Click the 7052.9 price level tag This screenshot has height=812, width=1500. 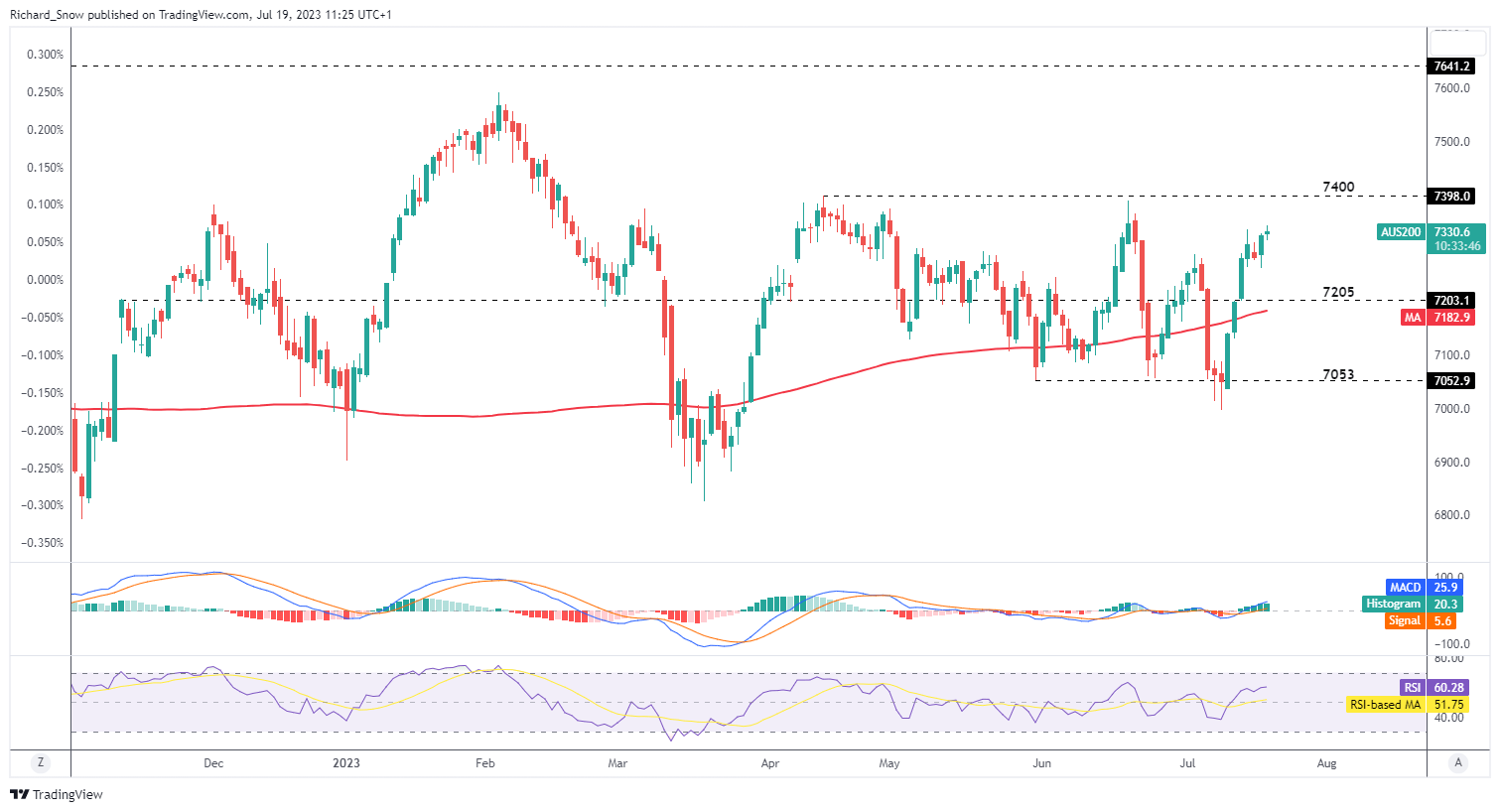pos(1452,380)
